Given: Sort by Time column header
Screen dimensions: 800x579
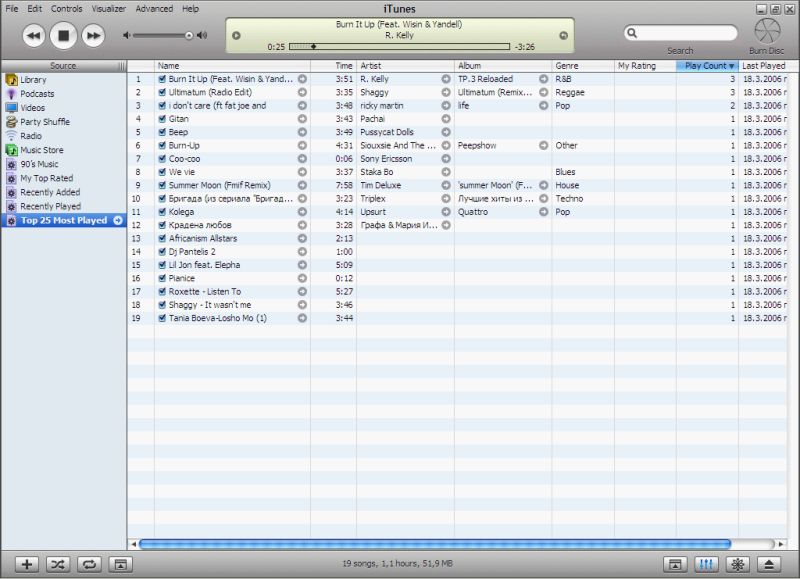Looking at the screenshot, I should click(x=334, y=66).
